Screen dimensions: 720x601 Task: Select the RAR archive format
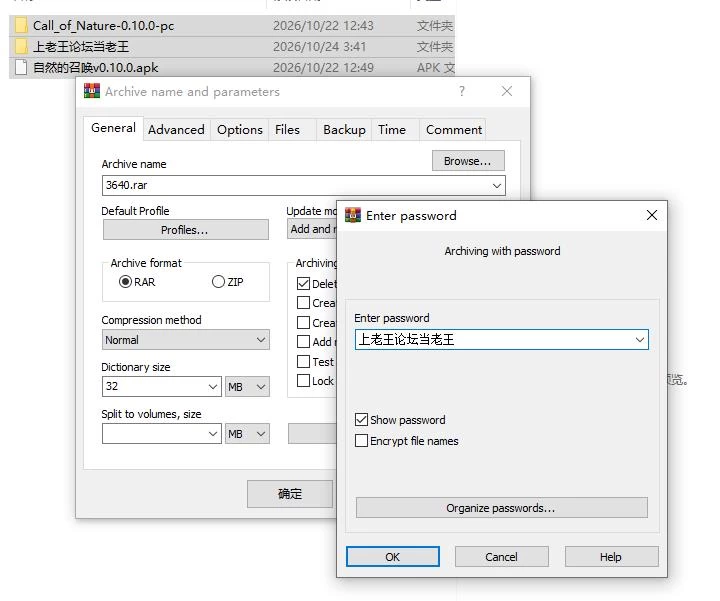click(125, 281)
